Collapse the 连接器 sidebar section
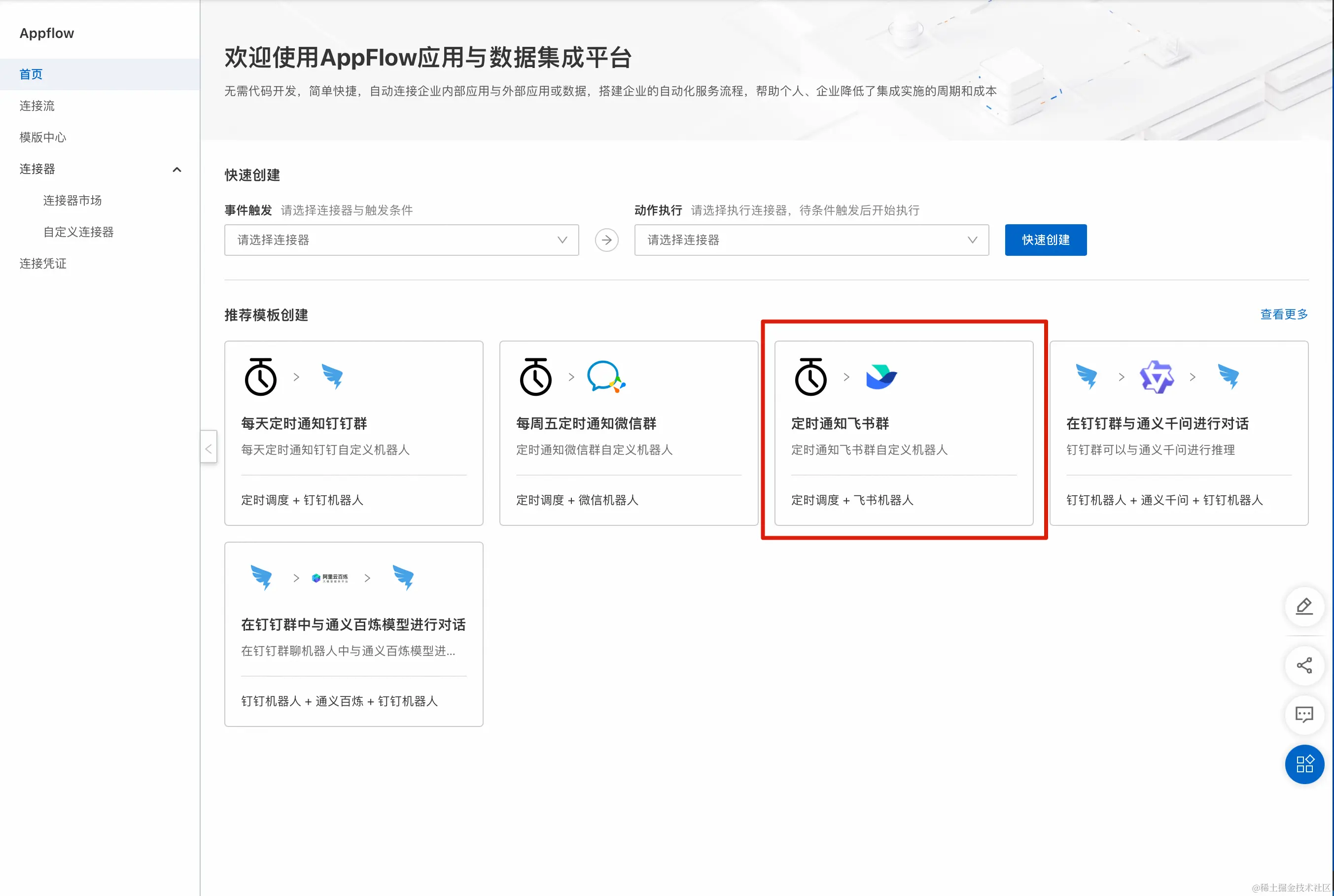This screenshot has width=1334, height=896. [x=176, y=169]
